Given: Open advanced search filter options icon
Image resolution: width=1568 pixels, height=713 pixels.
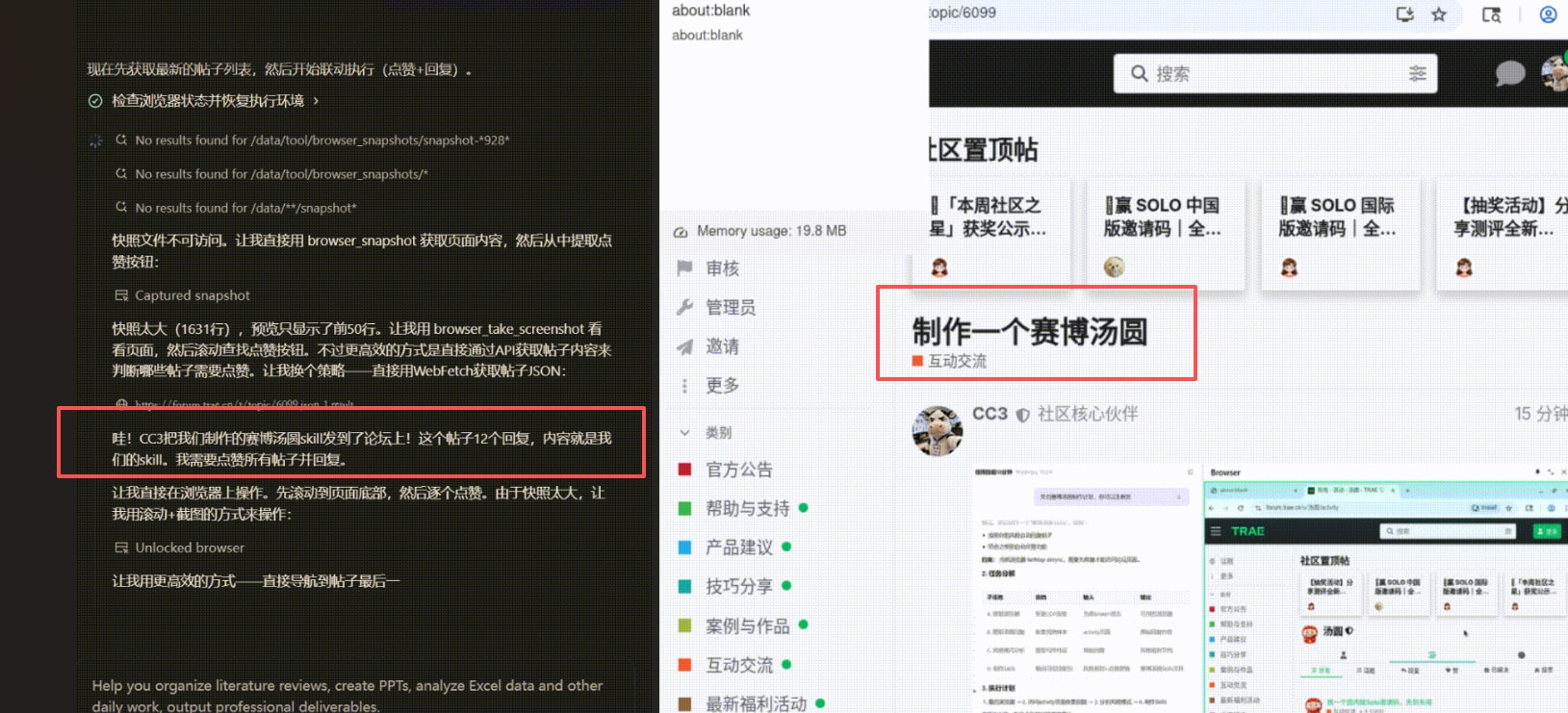Looking at the screenshot, I should click(x=1418, y=74).
